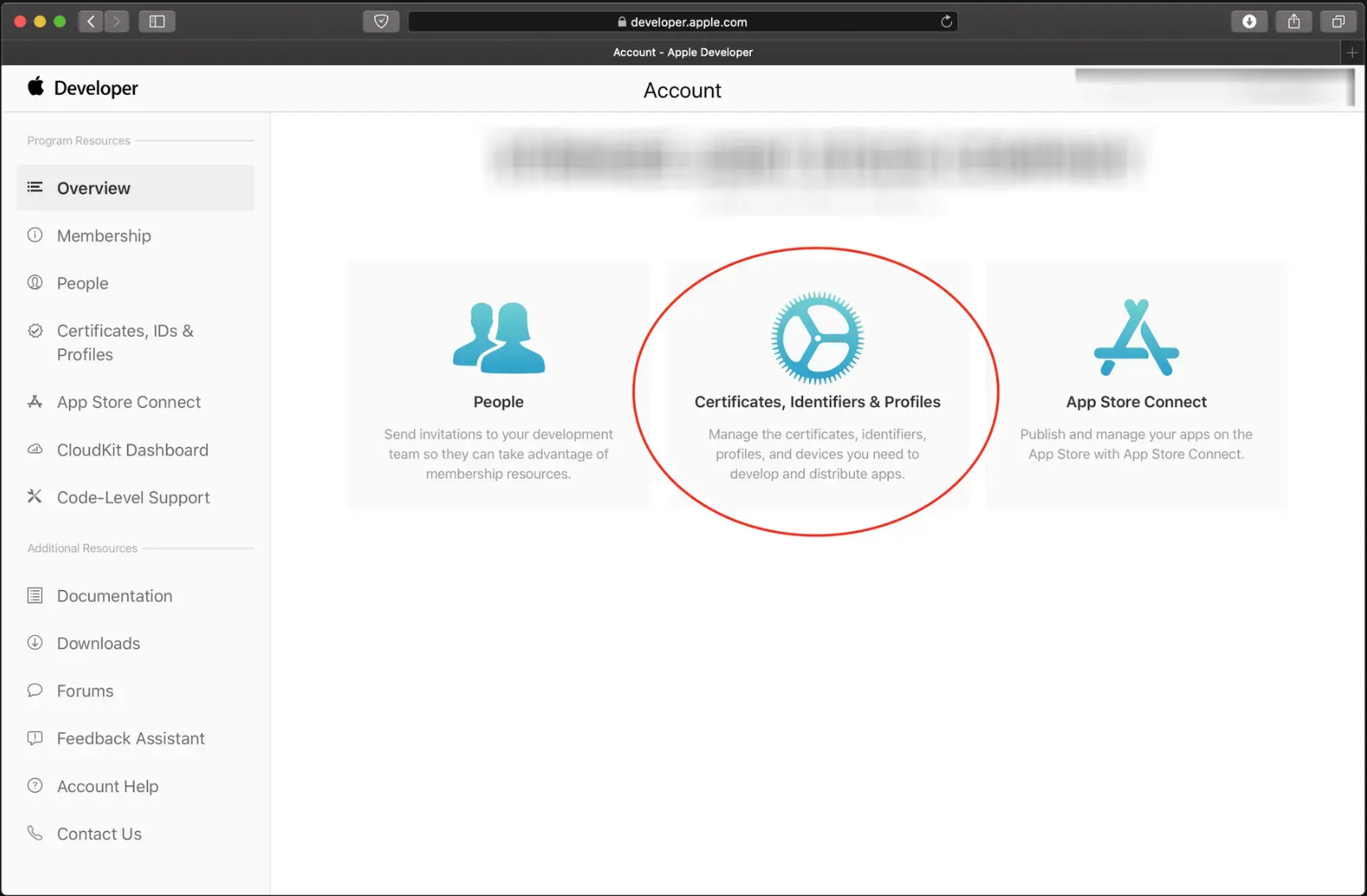Click the Apple logo in Developer header
Viewport: 1367px width, 896px height.
point(36,86)
